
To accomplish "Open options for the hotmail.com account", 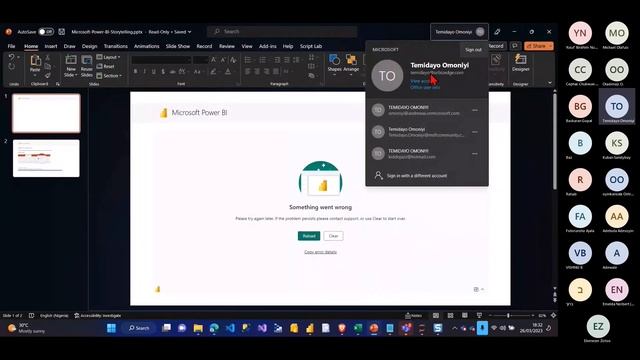I will coord(475,154).
